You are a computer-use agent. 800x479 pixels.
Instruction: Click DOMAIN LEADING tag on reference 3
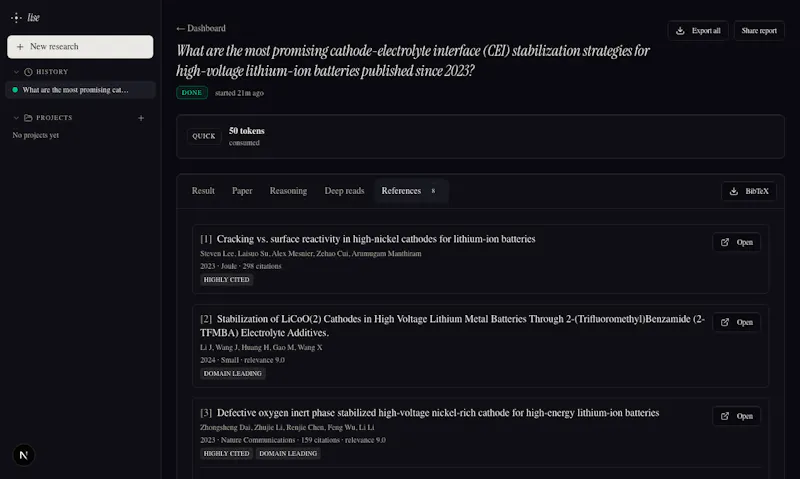pos(288,453)
